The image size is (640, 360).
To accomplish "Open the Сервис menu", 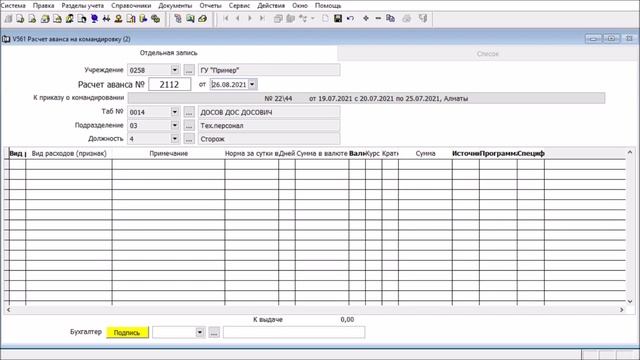I will click(x=239, y=5).
